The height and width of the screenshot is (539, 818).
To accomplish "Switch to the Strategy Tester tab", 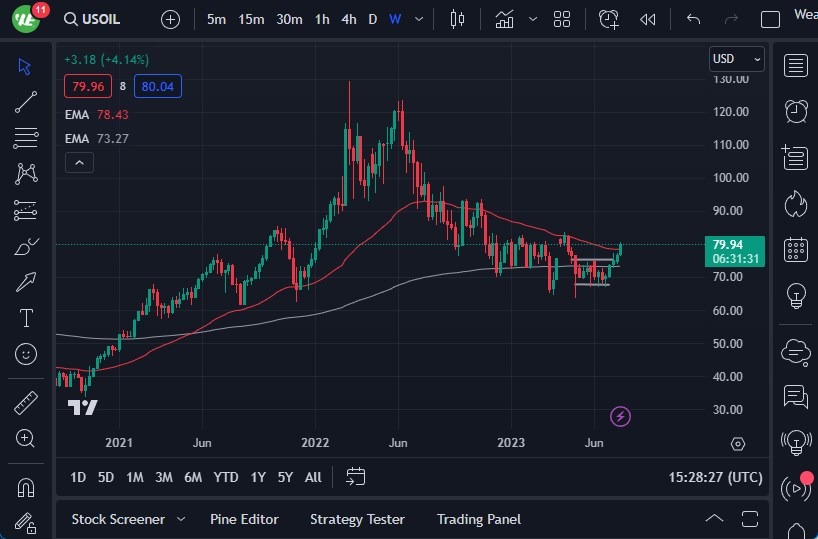I will [x=357, y=519].
